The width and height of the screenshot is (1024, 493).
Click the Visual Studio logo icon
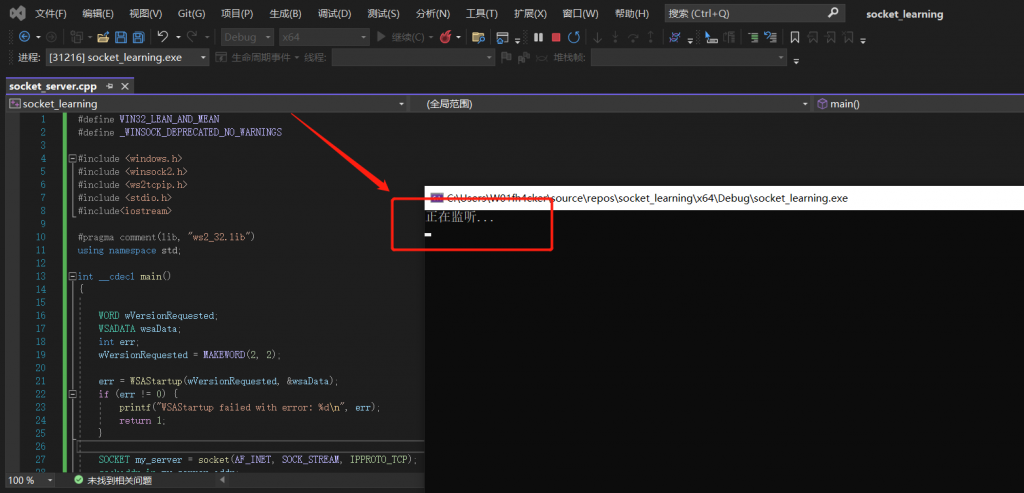click(18, 13)
